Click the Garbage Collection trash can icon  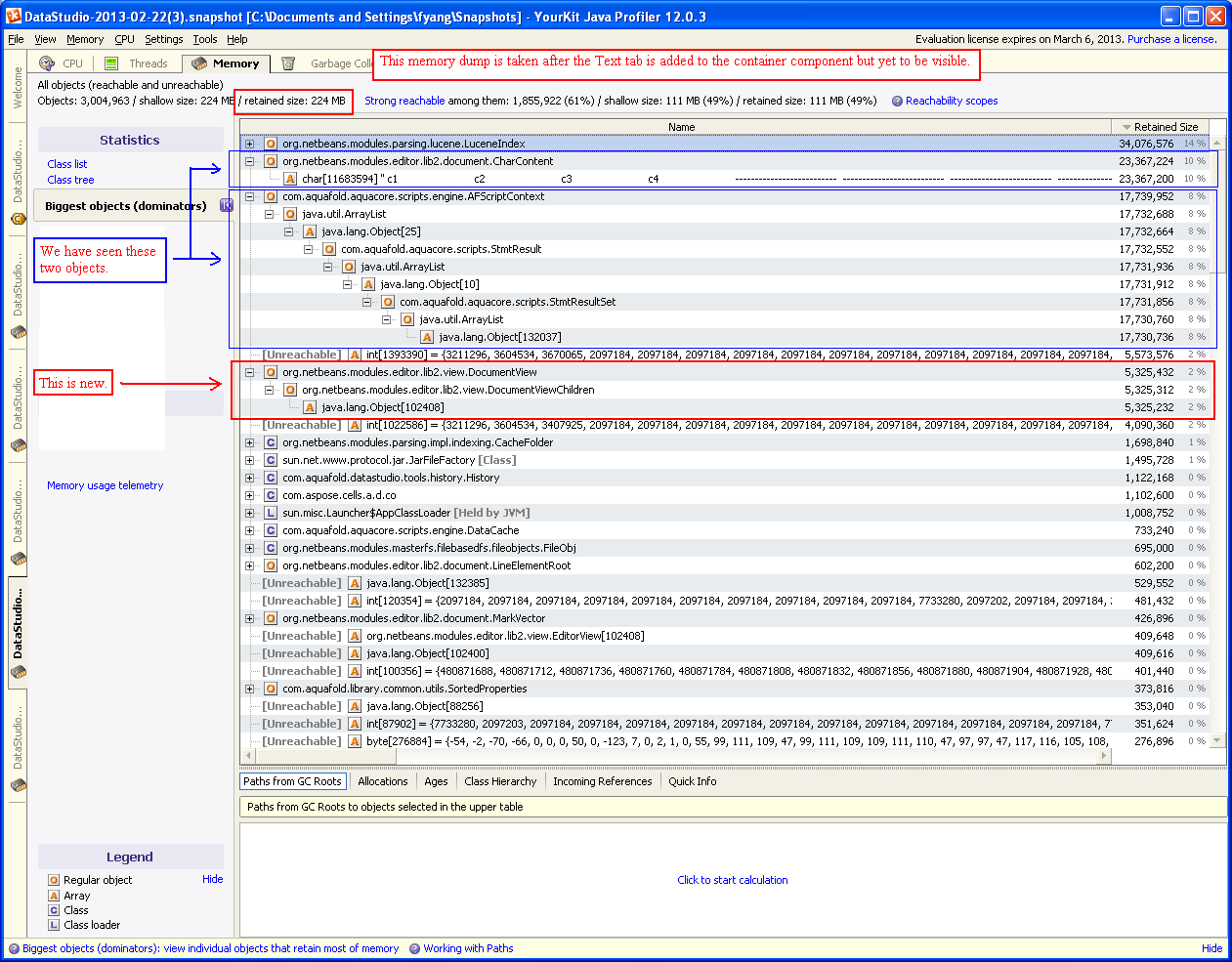(288, 63)
